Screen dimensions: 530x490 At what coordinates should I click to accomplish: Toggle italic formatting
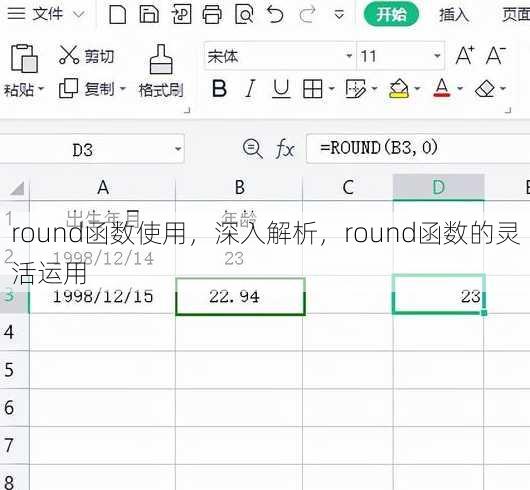pyautogui.click(x=250, y=89)
